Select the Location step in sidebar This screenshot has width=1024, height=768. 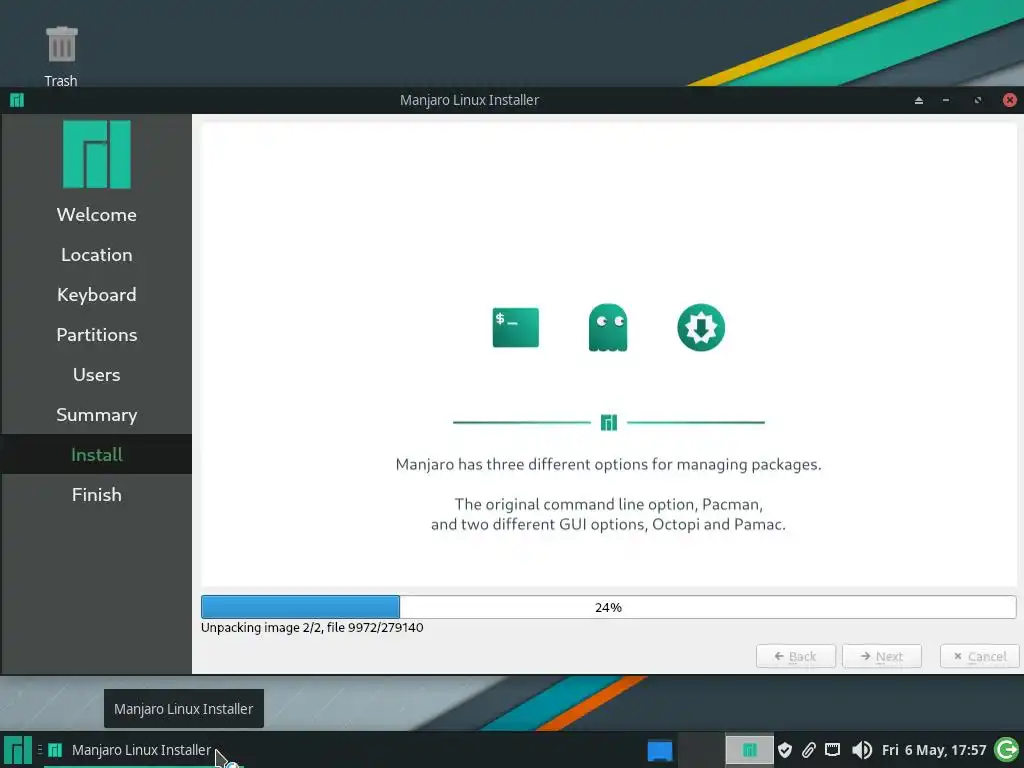[97, 255]
